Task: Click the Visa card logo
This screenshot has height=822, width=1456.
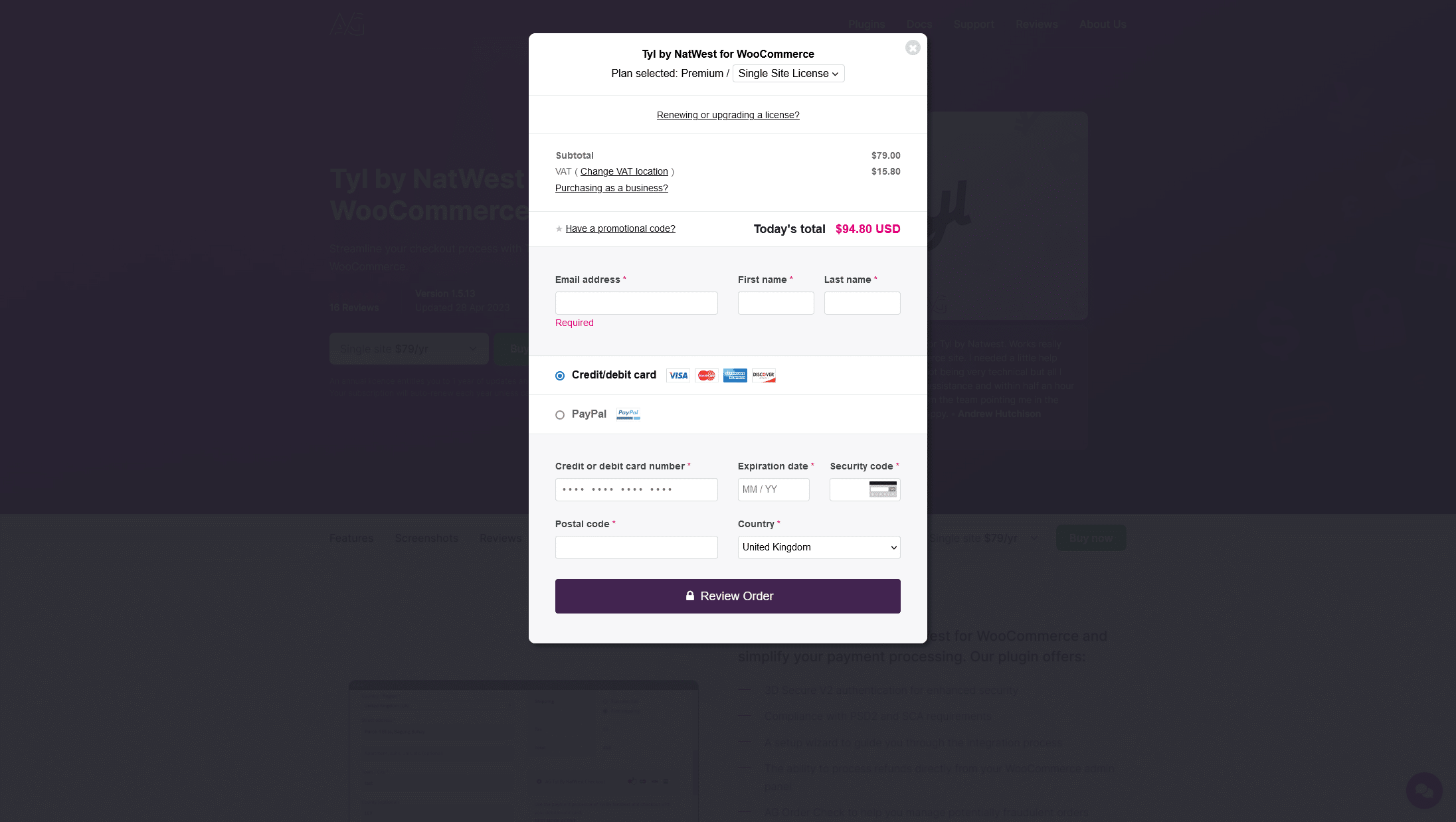Action: (x=678, y=376)
